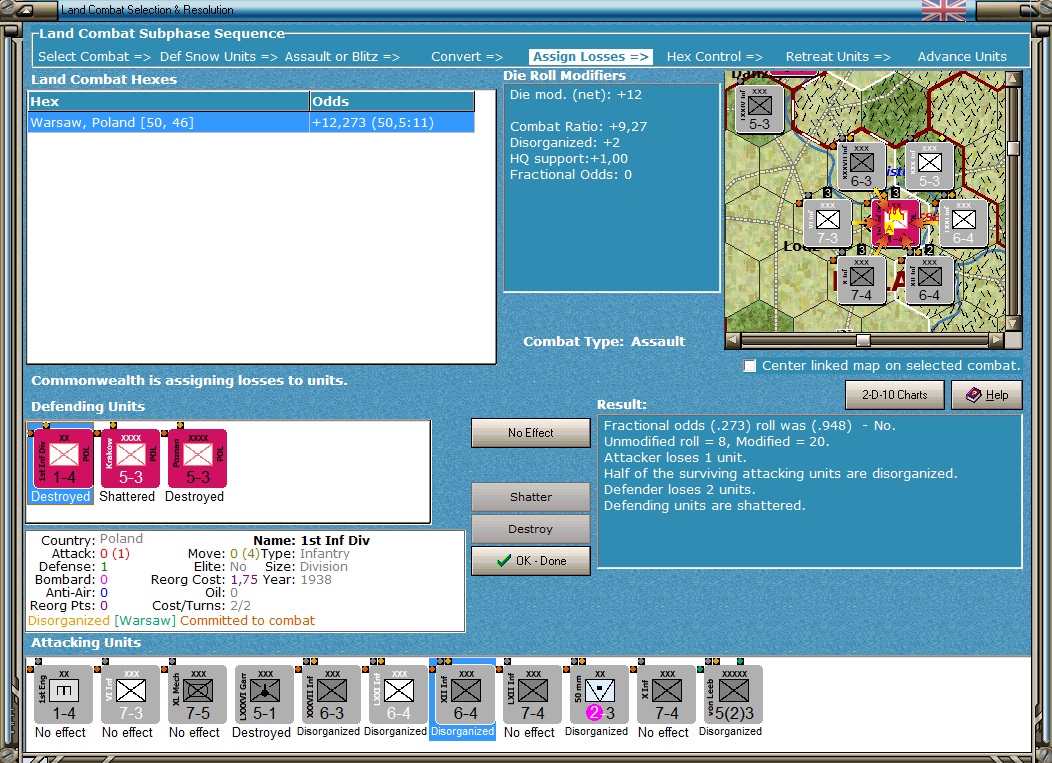Select the 1st Eng 1-4 attacking unit
The image size is (1052, 763).
tap(63, 695)
